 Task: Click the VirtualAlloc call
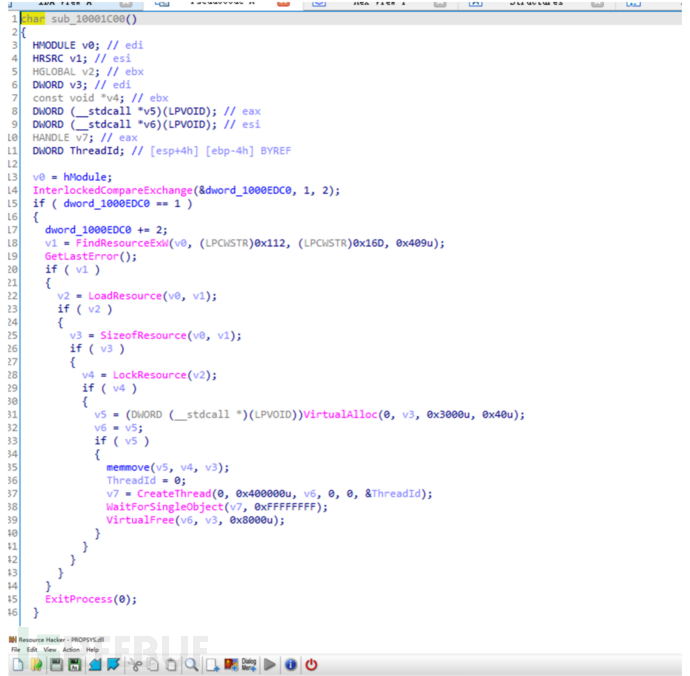click(x=341, y=415)
